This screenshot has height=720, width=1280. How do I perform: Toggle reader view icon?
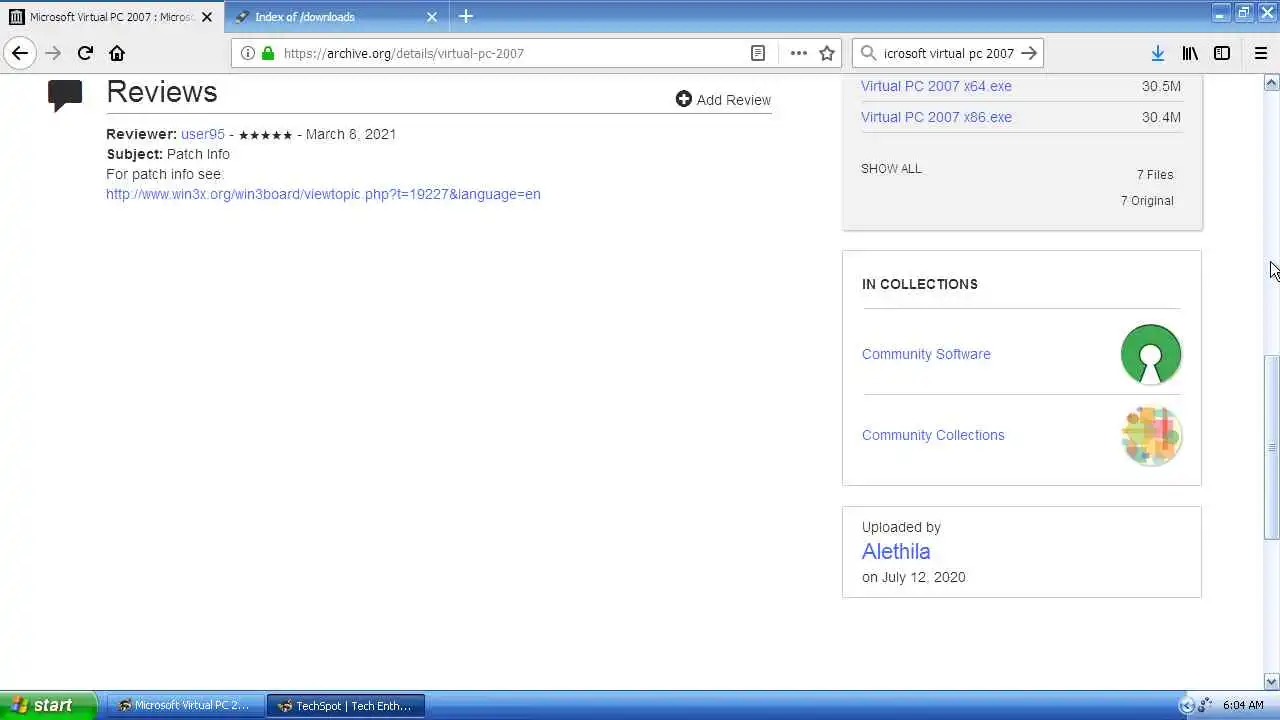coord(758,53)
